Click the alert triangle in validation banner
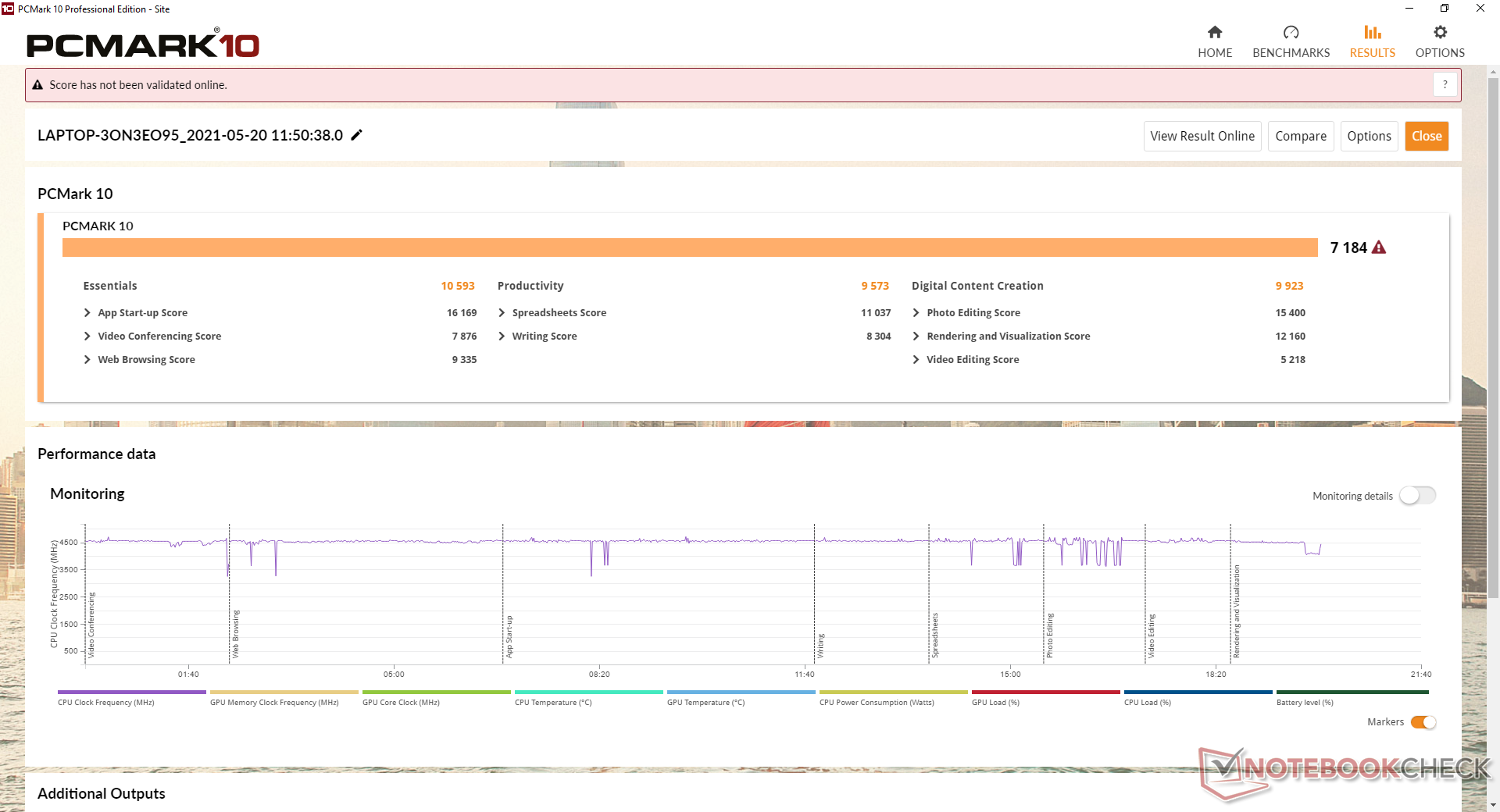This screenshot has width=1500, height=812. pyautogui.click(x=37, y=85)
